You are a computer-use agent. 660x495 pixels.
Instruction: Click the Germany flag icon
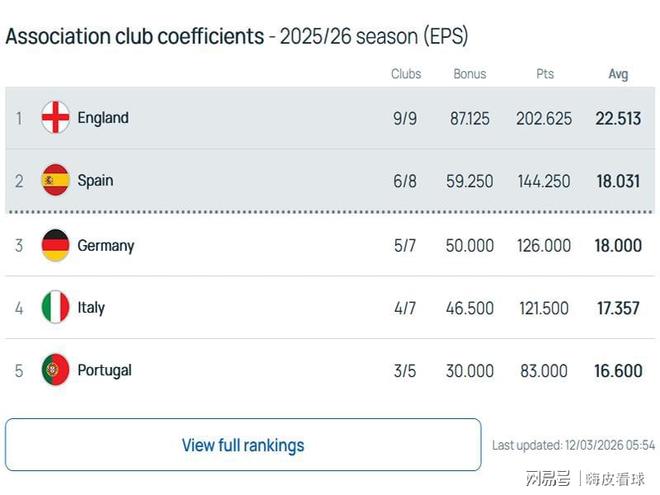tap(55, 245)
